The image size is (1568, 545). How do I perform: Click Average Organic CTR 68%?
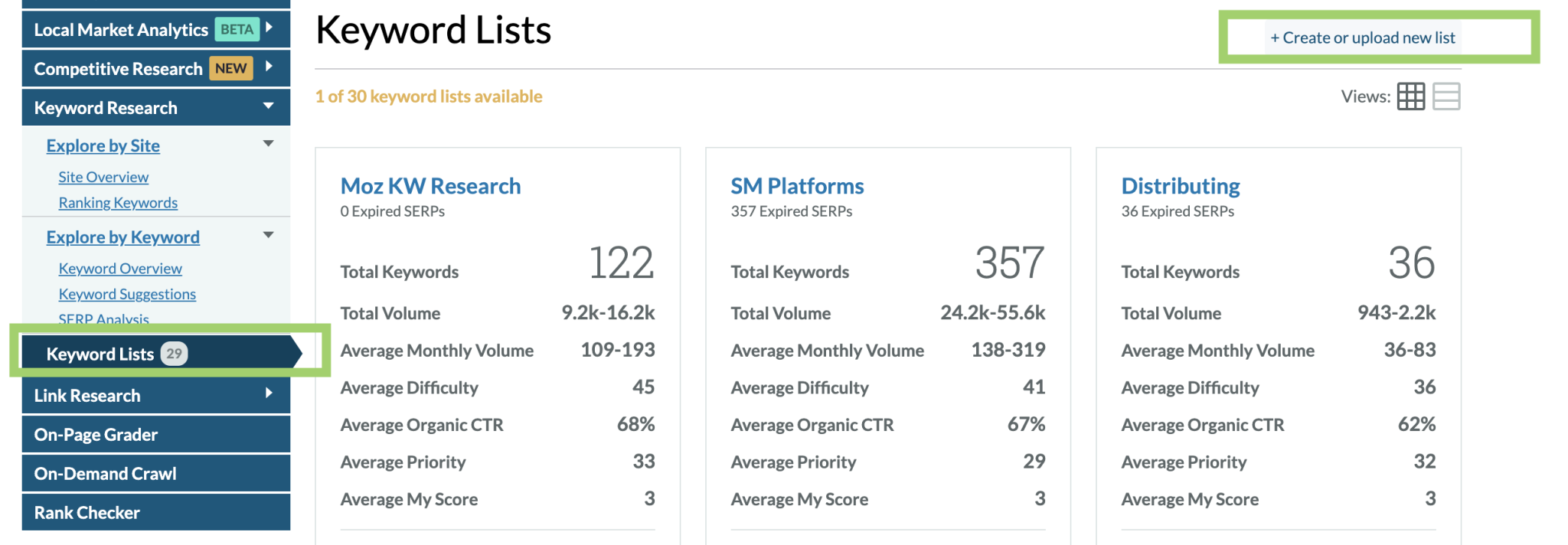click(635, 424)
